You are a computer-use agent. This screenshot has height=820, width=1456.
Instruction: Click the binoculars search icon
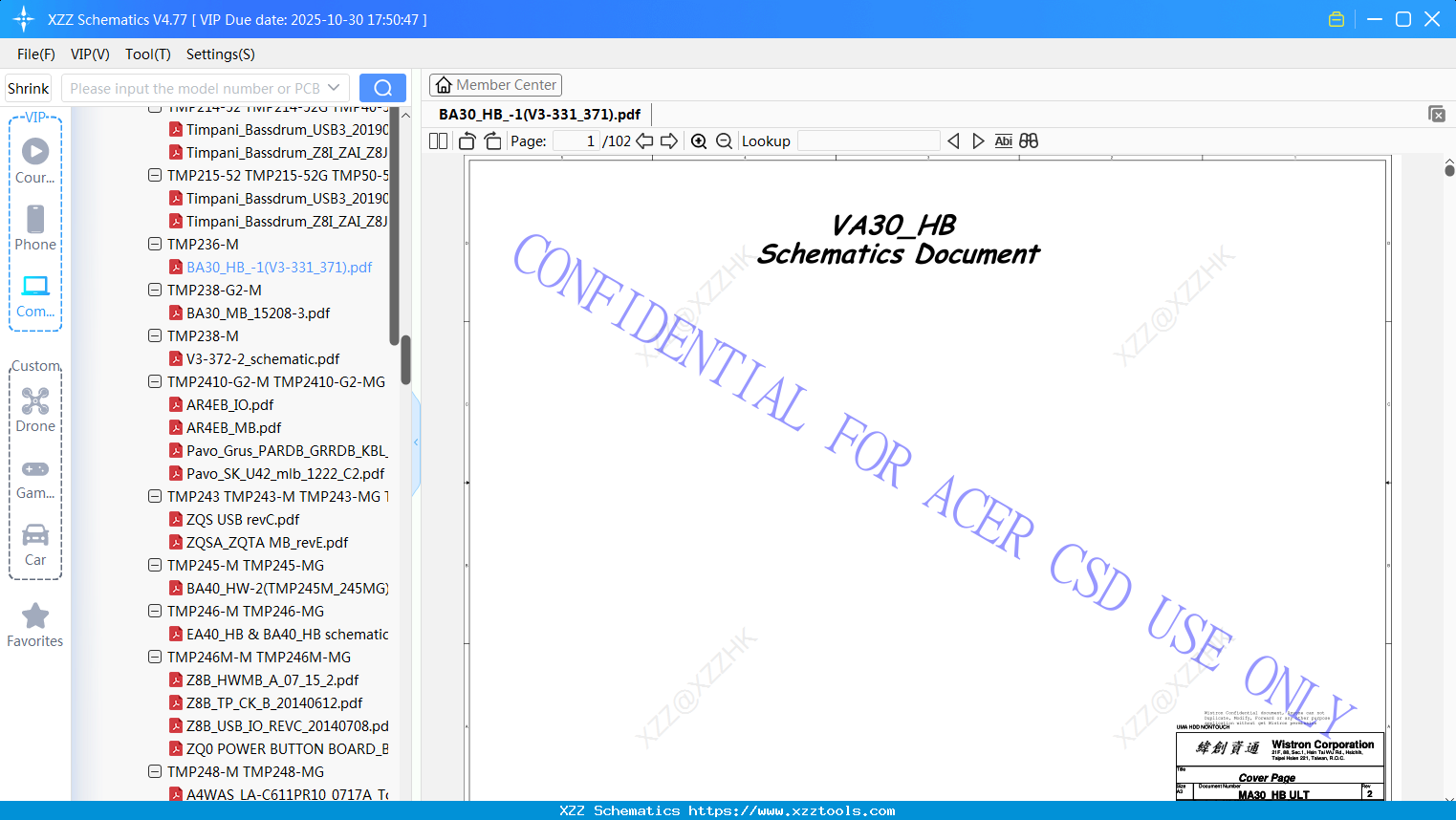click(1029, 140)
